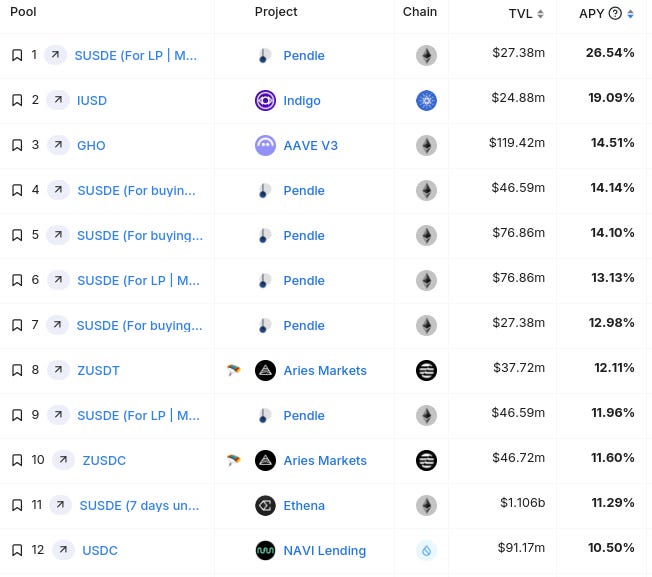Click the NAVI Lending logo
The width and height of the screenshot is (652, 577).
coord(265,550)
